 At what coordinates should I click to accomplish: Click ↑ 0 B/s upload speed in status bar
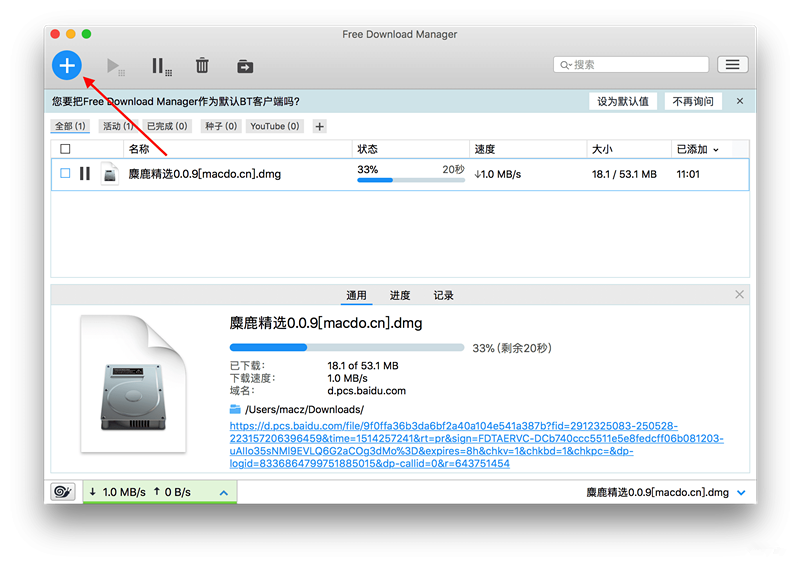pos(172,492)
